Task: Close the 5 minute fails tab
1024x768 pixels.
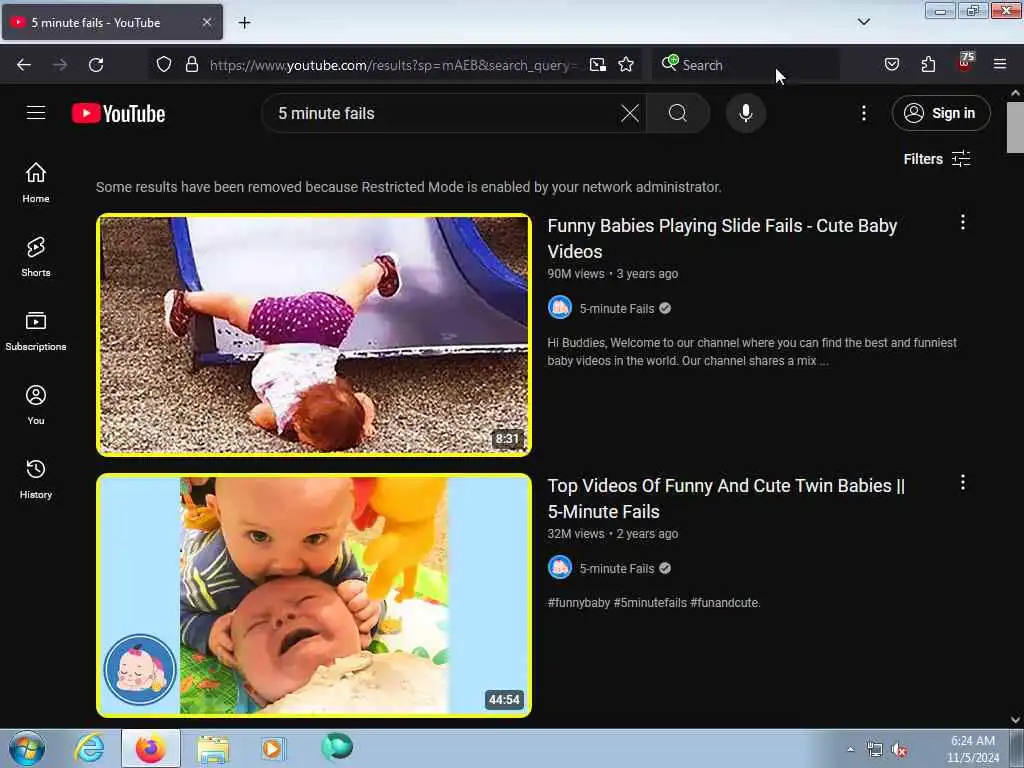Action: (x=207, y=22)
